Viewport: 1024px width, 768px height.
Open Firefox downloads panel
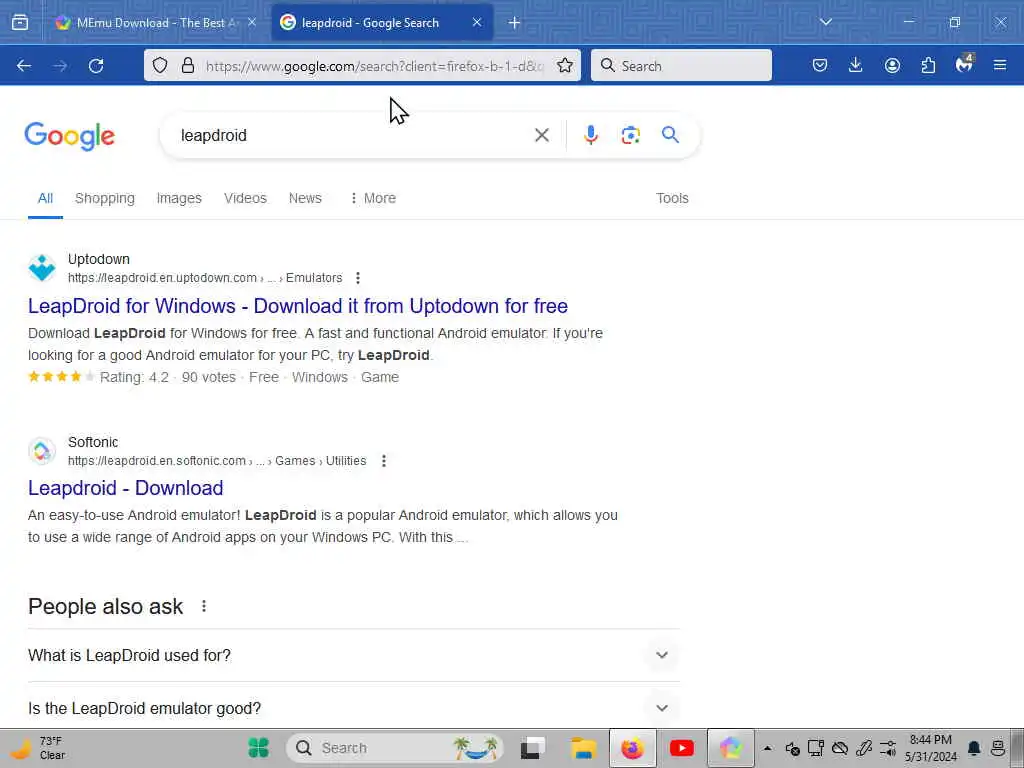tap(856, 66)
